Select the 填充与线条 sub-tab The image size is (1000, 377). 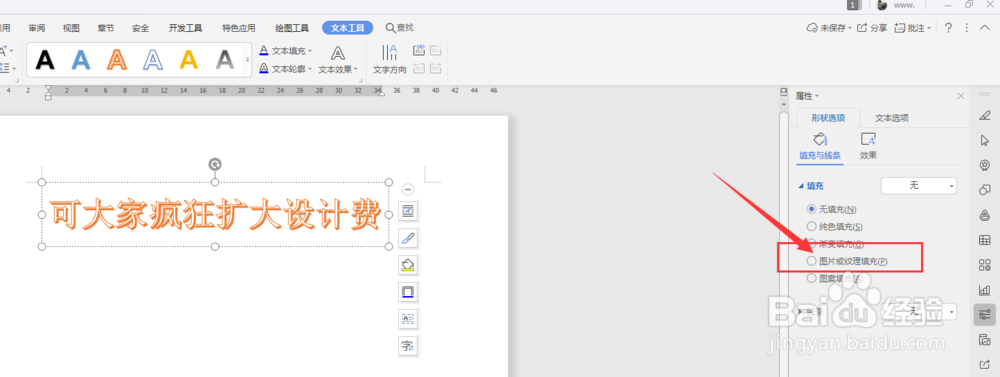(820, 147)
